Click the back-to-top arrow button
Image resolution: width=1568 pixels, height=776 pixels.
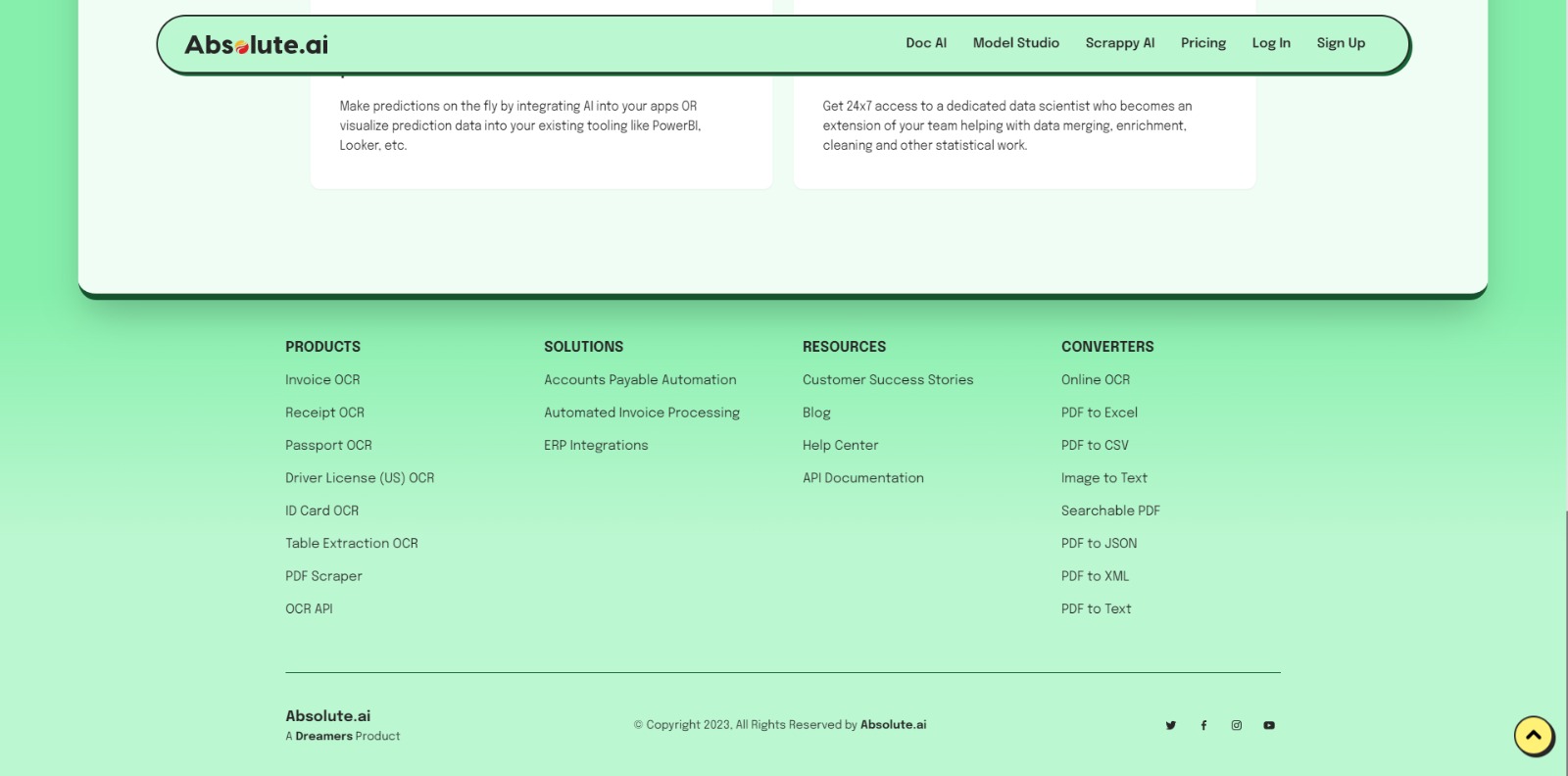[x=1534, y=736]
